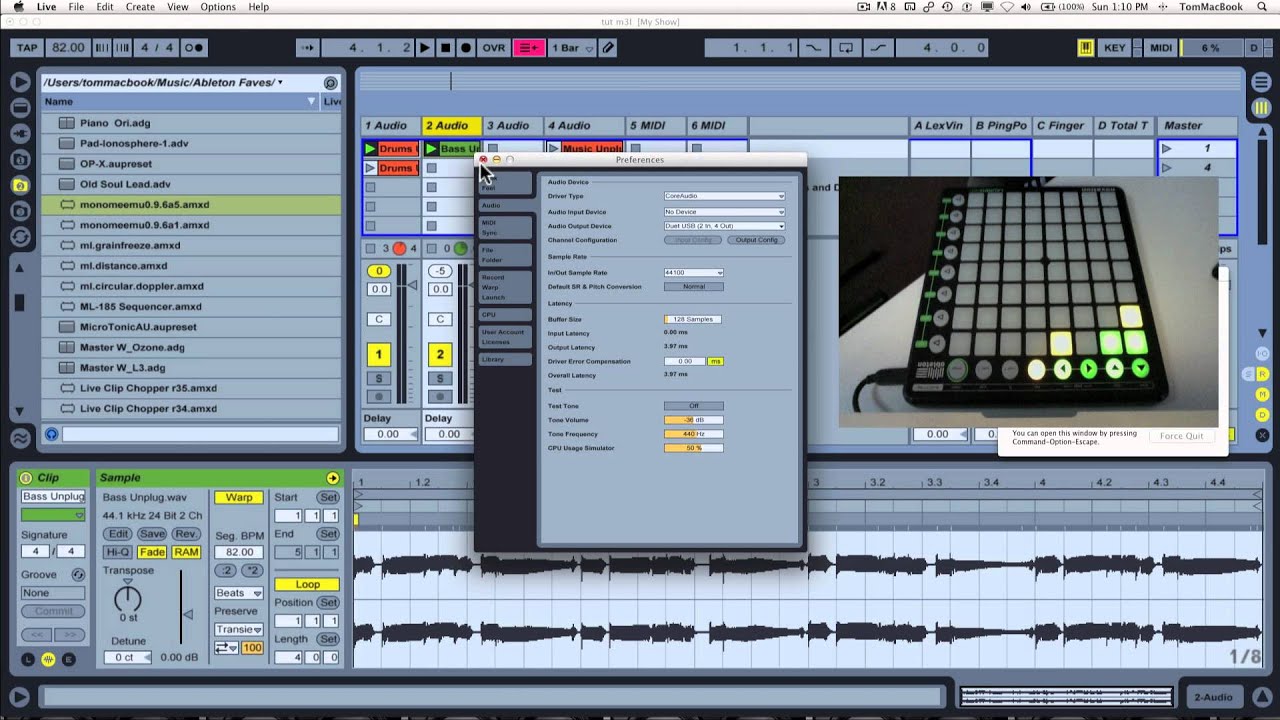Image resolution: width=1280 pixels, height=720 pixels.
Task: Start playback with the transport Play button
Action: 424,48
